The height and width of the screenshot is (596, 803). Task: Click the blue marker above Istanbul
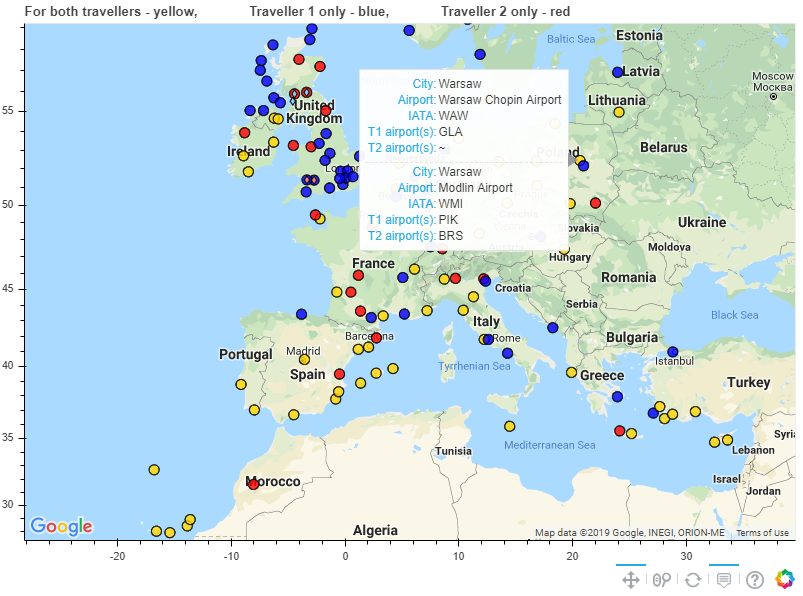pos(672,352)
